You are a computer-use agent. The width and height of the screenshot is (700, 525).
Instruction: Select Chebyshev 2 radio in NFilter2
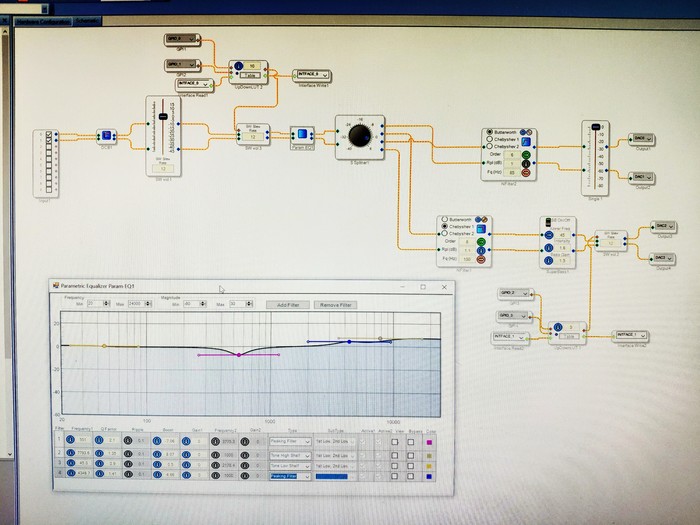488,146
